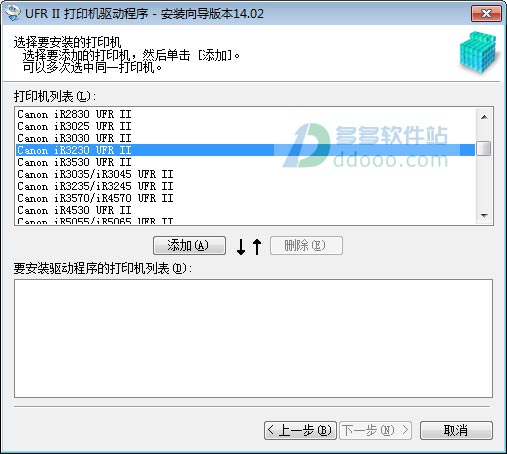507x454 pixels.
Task: Click the empty install printer list box
Action: point(253,338)
